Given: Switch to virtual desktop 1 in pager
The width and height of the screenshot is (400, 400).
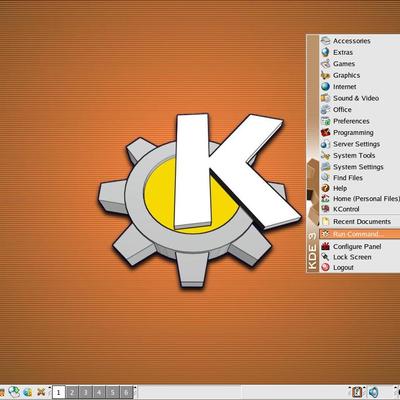Looking at the screenshot, I should [59, 392].
